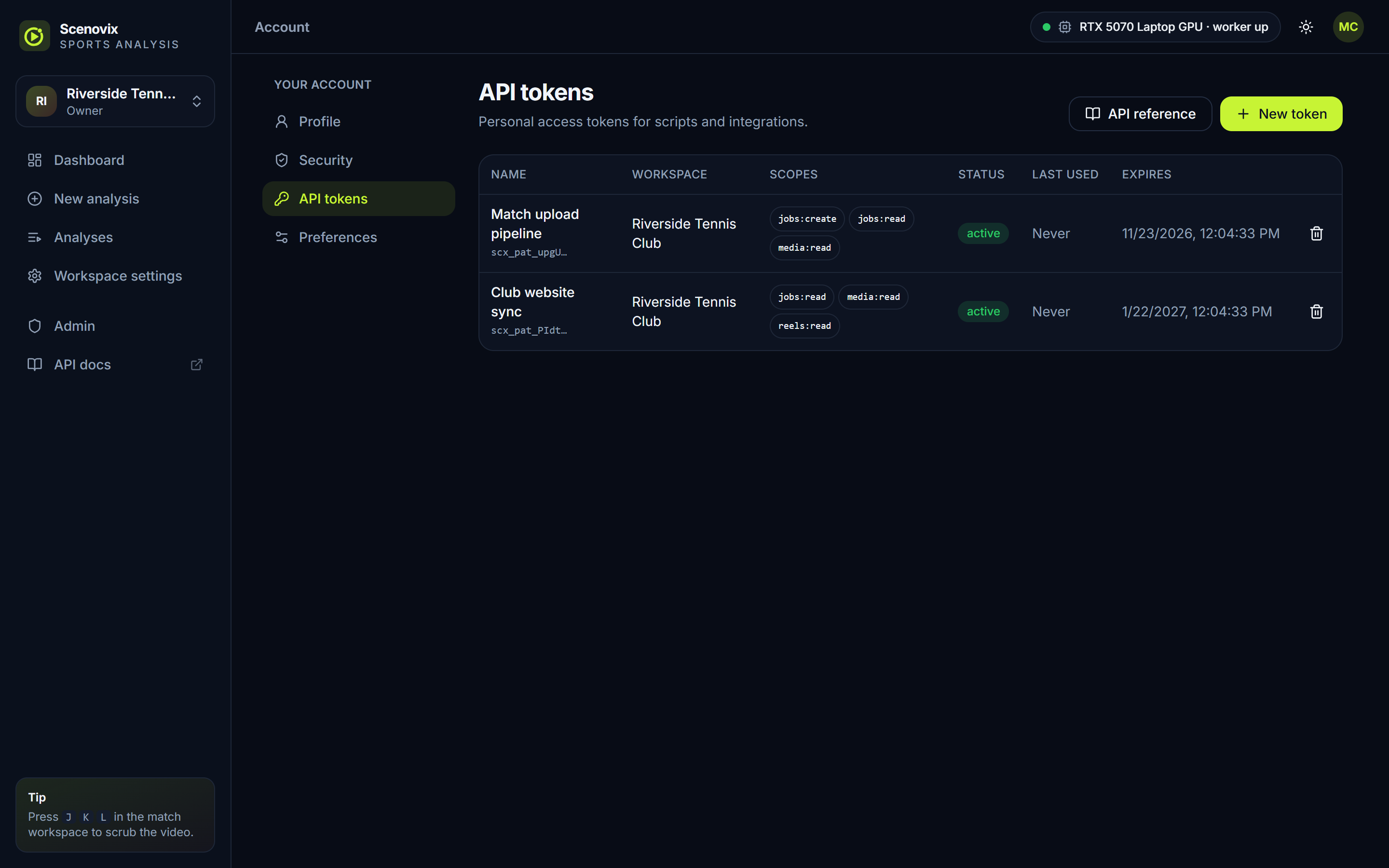Screen dimensions: 1389x868
Task: Click the active status of Club website sync
Action: [982, 311]
